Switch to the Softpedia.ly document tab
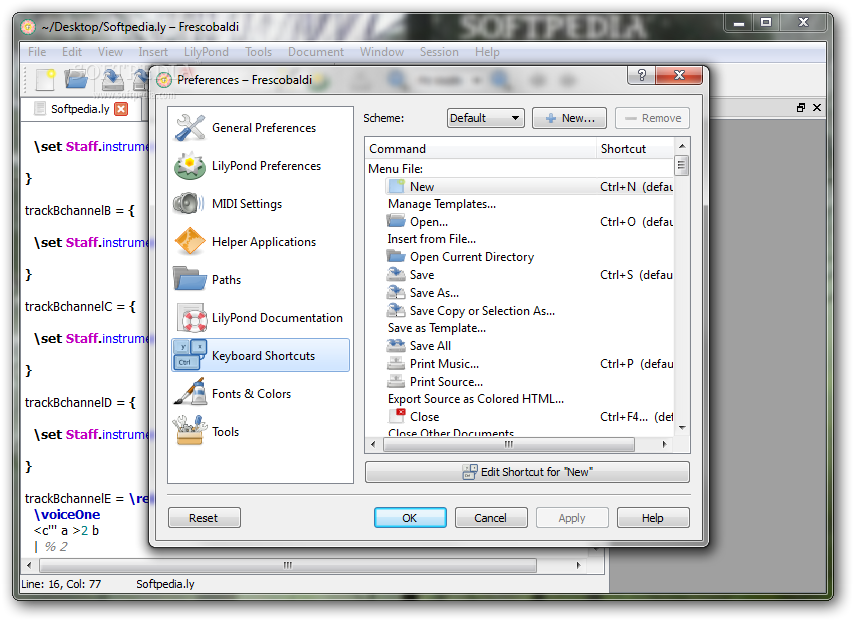Image resolution: width=854 pixels, height=621 pixels. coord(80,109)
